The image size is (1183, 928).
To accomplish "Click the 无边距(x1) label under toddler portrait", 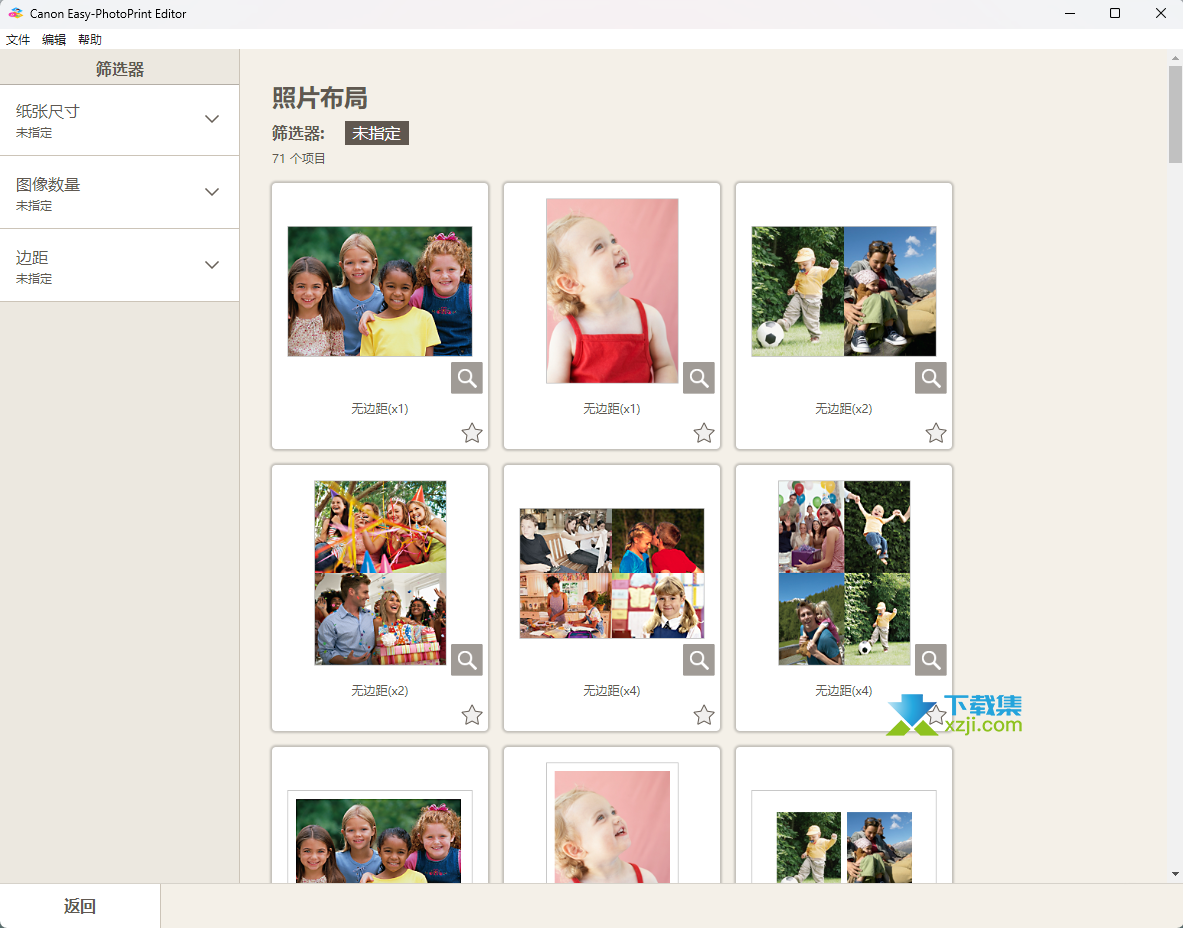I will coord(612,408).
